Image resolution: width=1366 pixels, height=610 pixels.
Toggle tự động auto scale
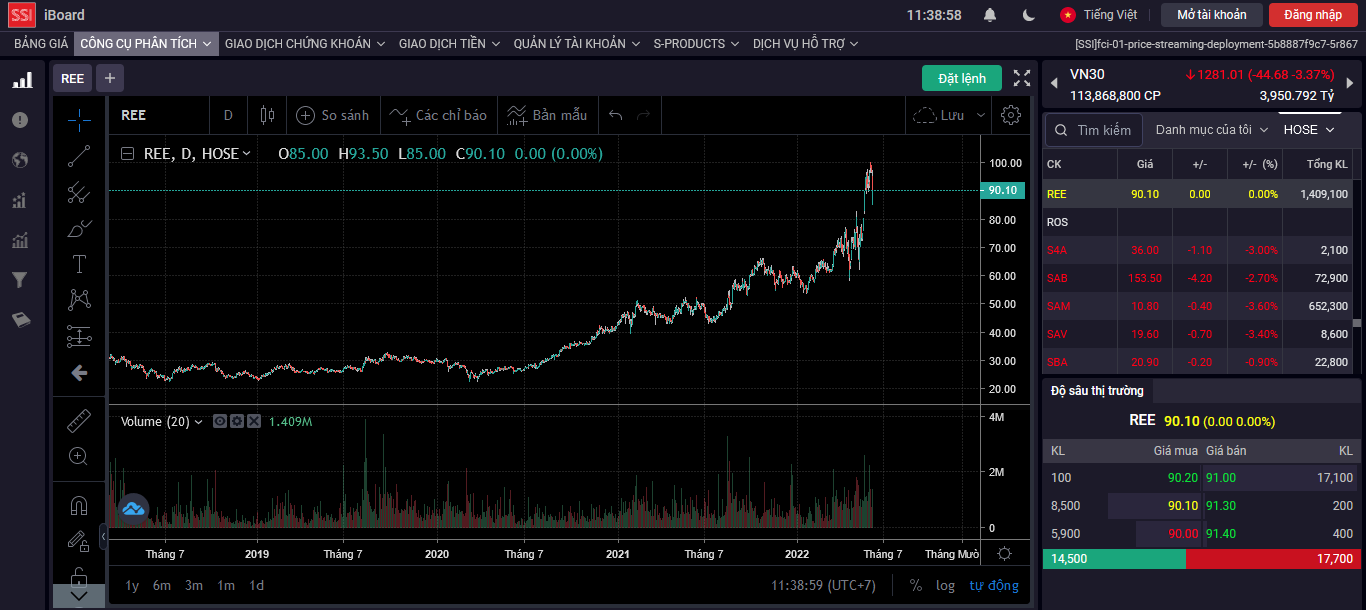tap(994, 585)
